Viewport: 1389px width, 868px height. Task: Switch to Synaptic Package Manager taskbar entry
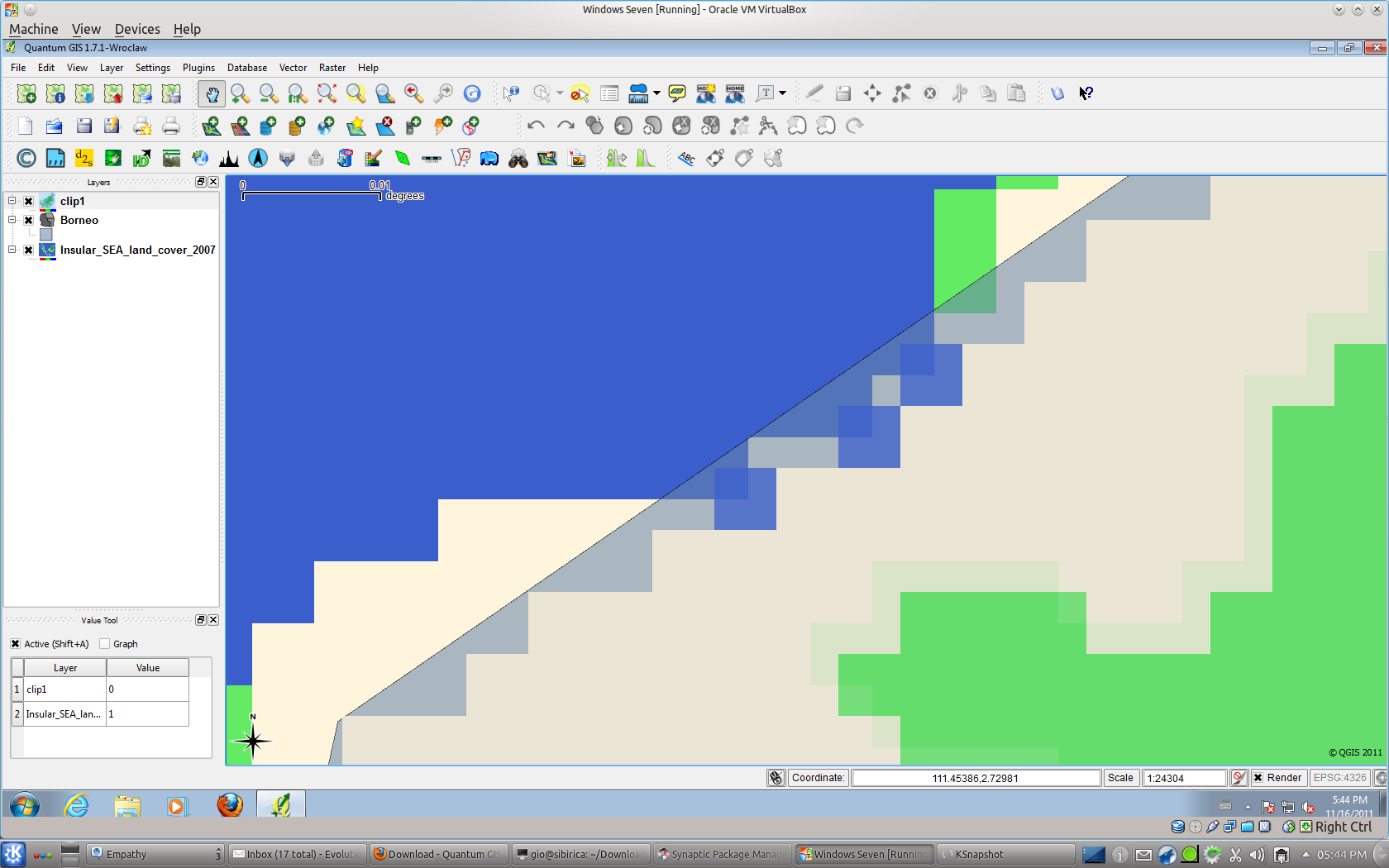click(722, 855)
